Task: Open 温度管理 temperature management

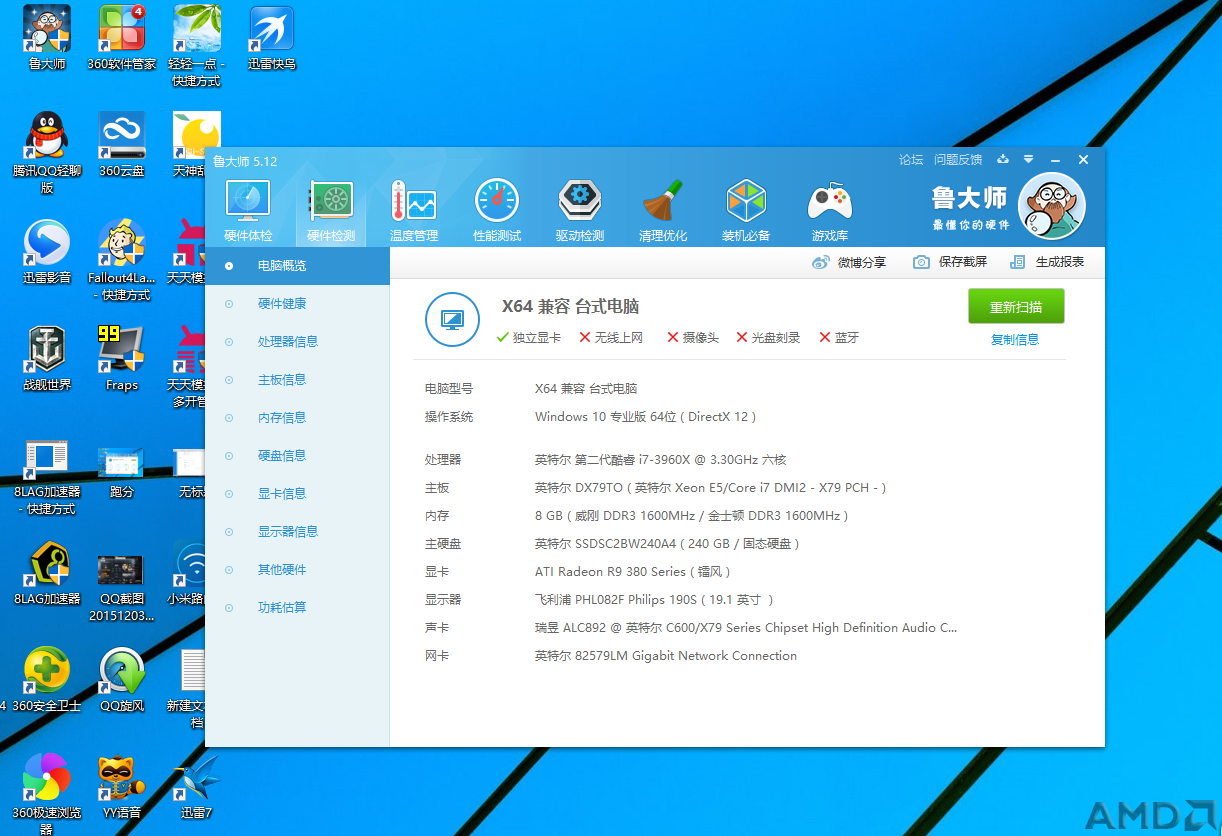Action: (414, 211)
